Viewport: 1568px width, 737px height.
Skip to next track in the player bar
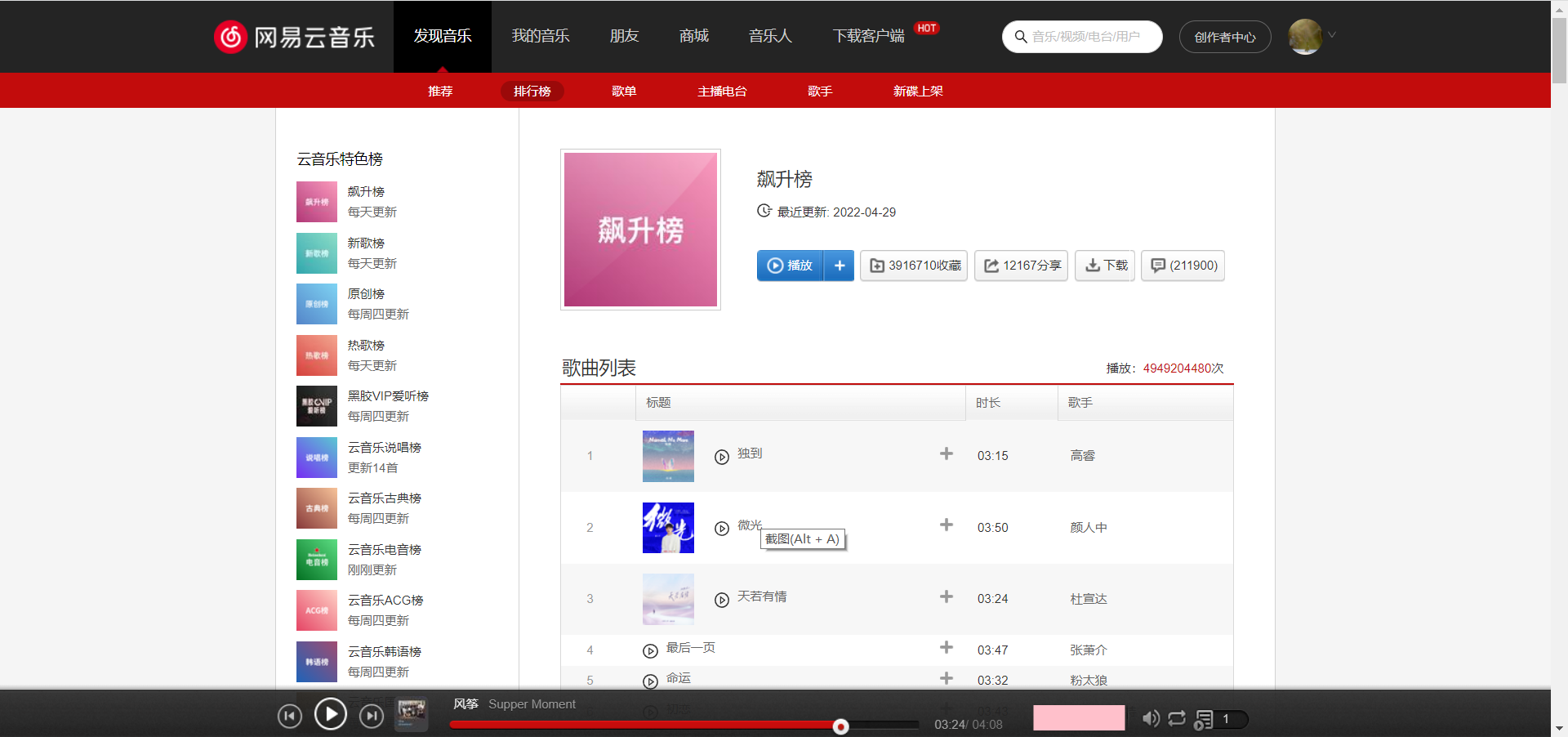[372, 717]
